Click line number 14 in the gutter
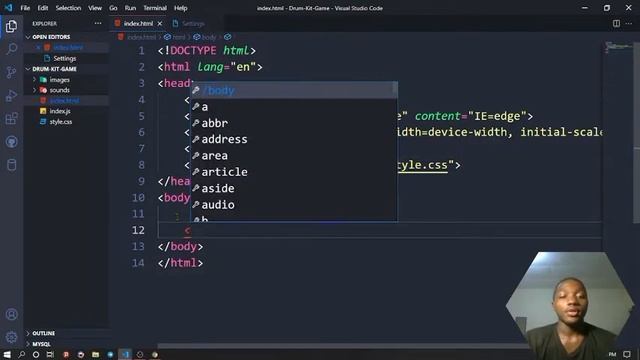The width and height of the screenshot is (640, 360). (138, 263)
